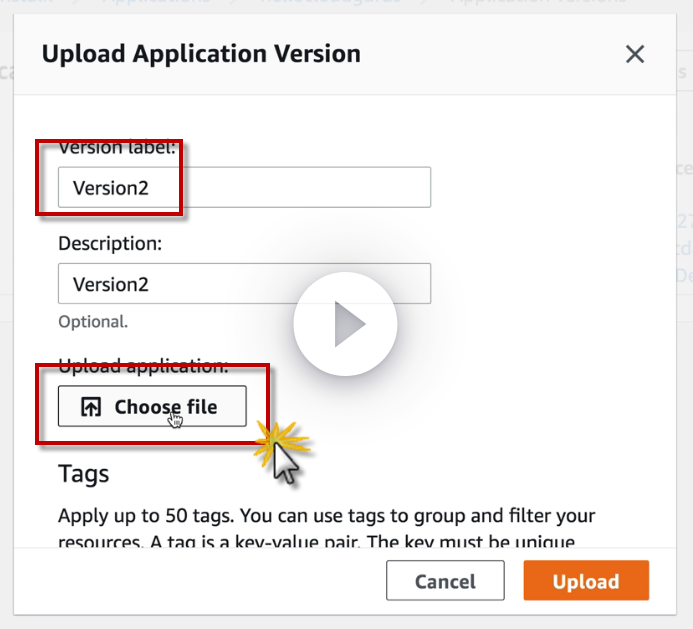
Task: Select the Tags section heading
Action: (x=84, y=472)
